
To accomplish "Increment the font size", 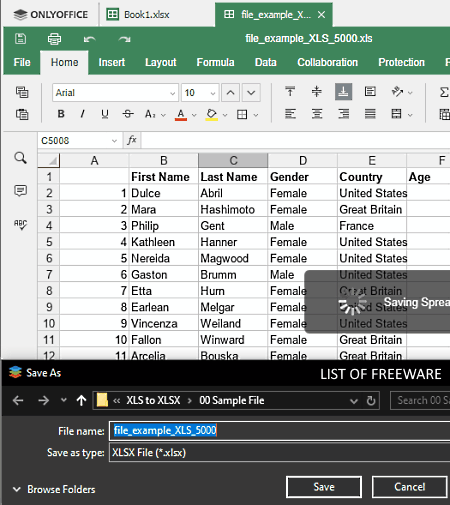I will [231, 92].
